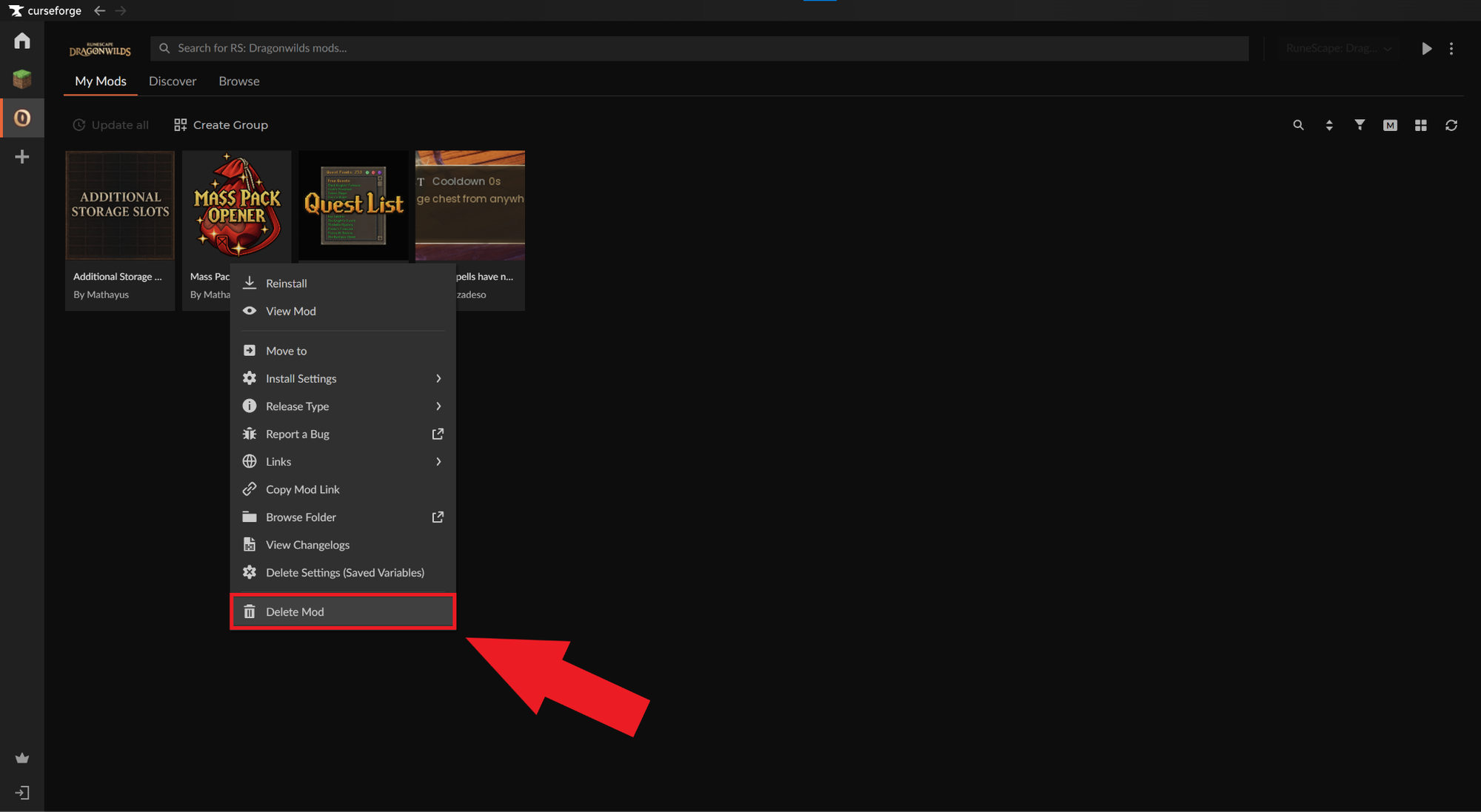Switch to the My Mods tab
Viewport: 1481px width, 812px height.
101,81
